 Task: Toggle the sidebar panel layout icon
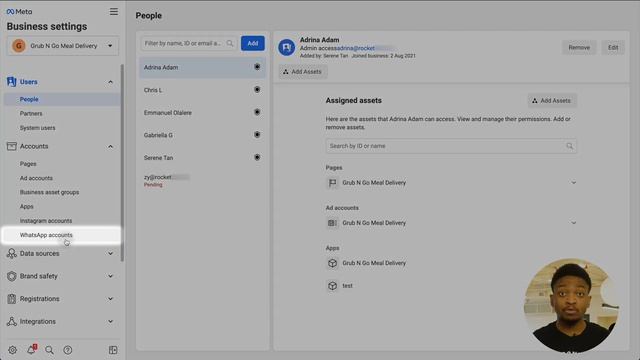coord(113,350)
